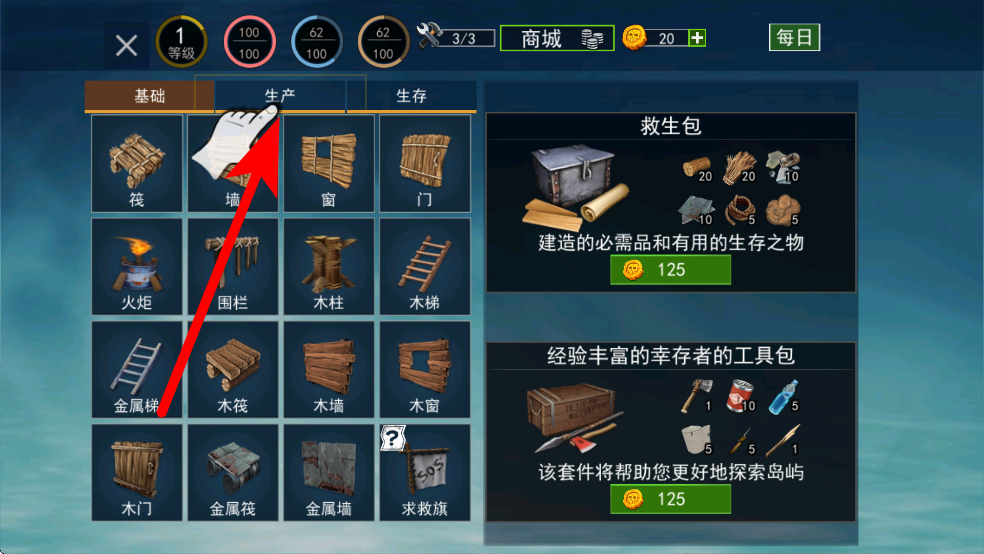
Task: Open the 每日 daily rewards button
Action: (794, 38)
